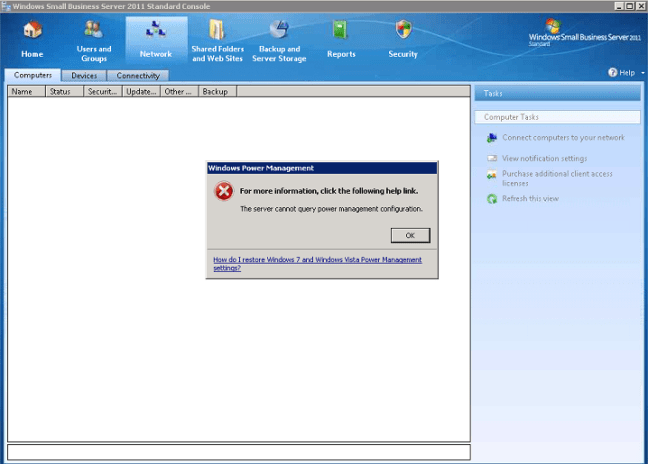Viewport: 648px width, 464px height.
Task: Click the red error icon in dialog
Action: (224, 191)
